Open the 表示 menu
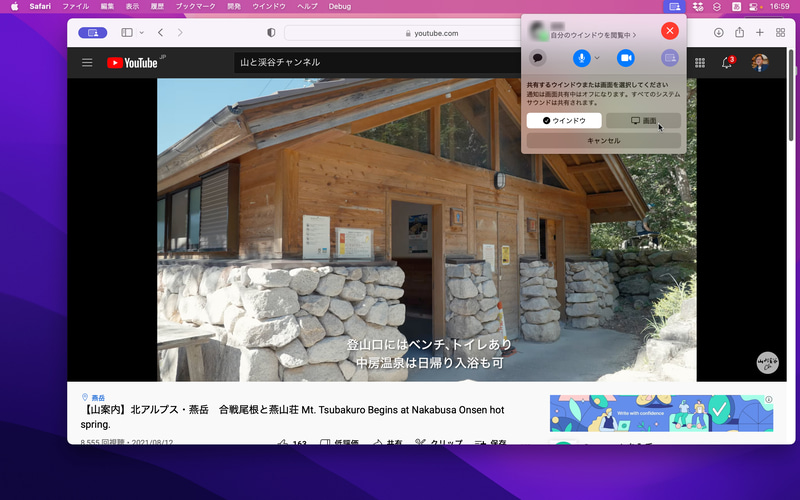This screenshot has height=500, width=800. (133, 7)
